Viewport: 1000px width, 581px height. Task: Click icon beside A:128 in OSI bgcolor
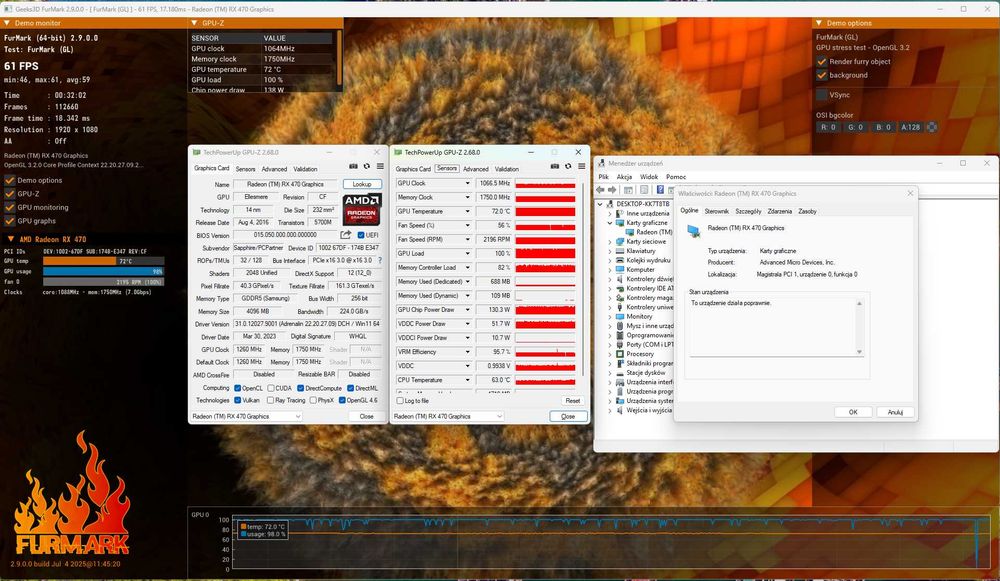coord(932,127)
